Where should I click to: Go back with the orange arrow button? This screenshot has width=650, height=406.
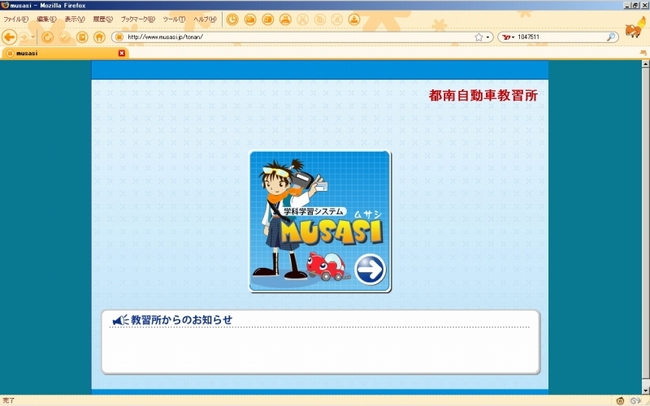pyautogui.click(x=9, y=37)
